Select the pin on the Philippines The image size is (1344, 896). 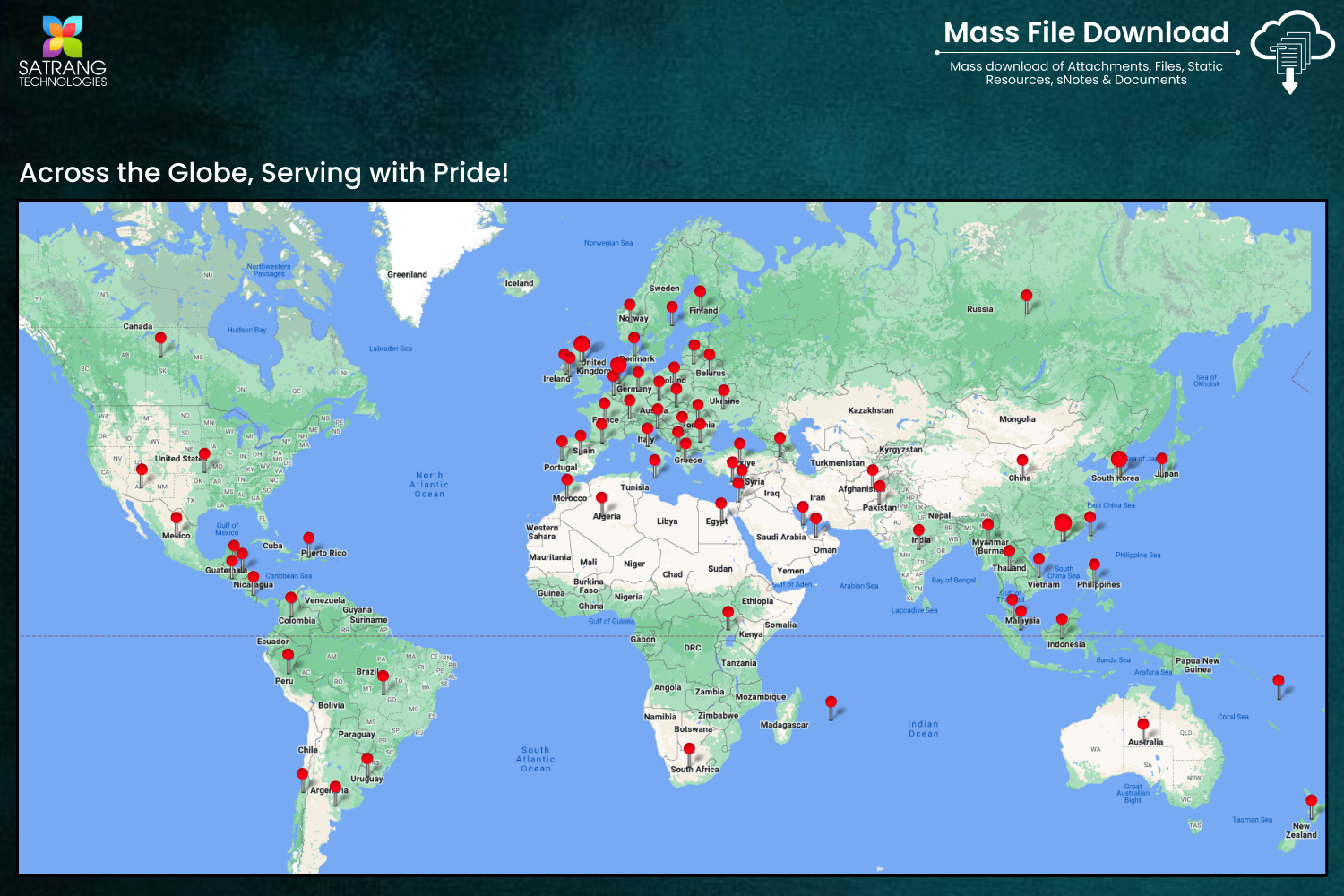click(x=1094, y=566)
